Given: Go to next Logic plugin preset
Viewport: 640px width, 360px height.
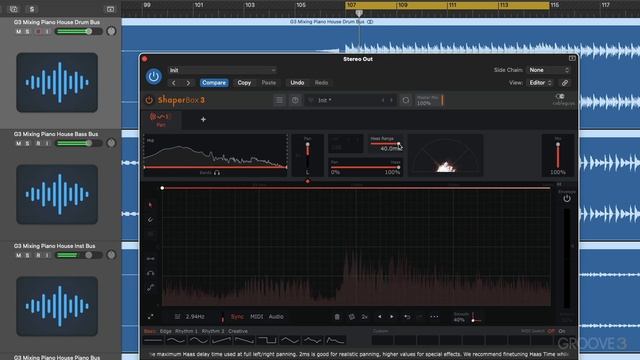Looking at the screenshot, I should (x=188, y=83).
